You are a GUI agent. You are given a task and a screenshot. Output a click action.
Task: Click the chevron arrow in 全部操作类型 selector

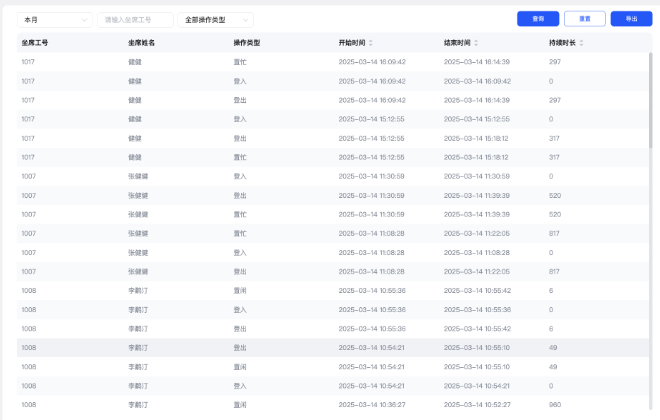click(x=245, y=19)
